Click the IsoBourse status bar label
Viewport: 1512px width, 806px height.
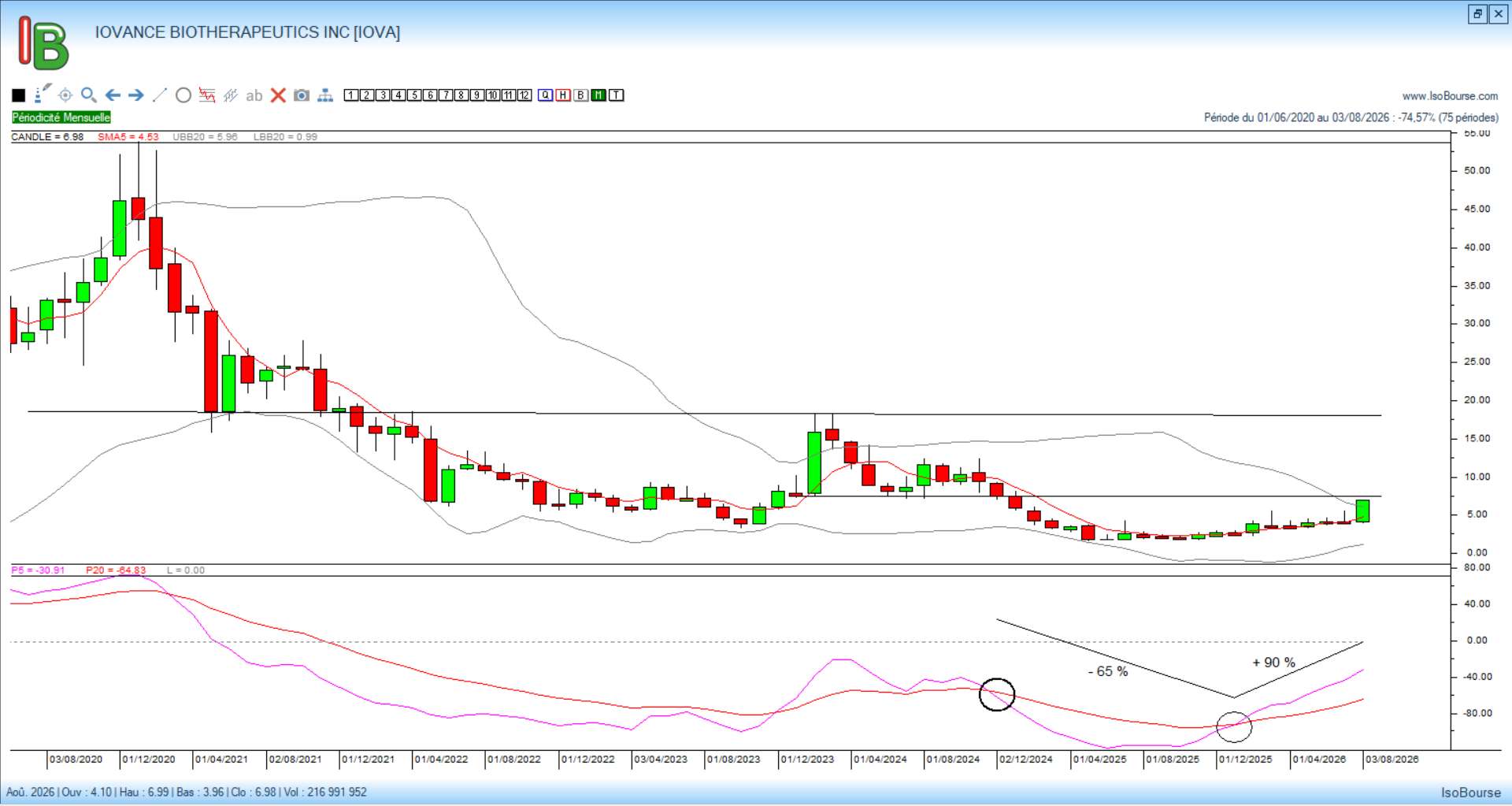pos(1471,793)
